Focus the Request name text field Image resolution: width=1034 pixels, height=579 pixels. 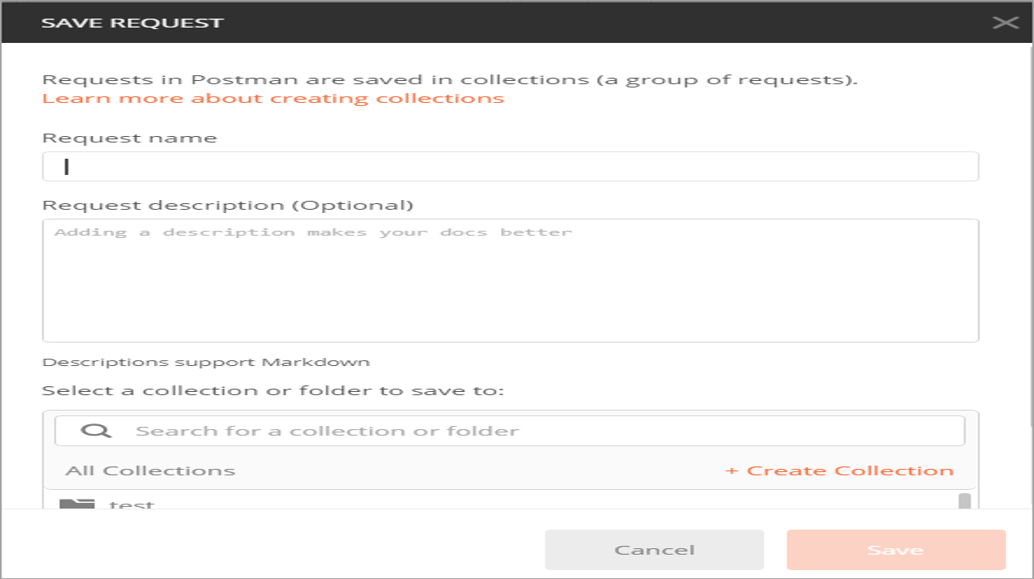pos(510,167)
